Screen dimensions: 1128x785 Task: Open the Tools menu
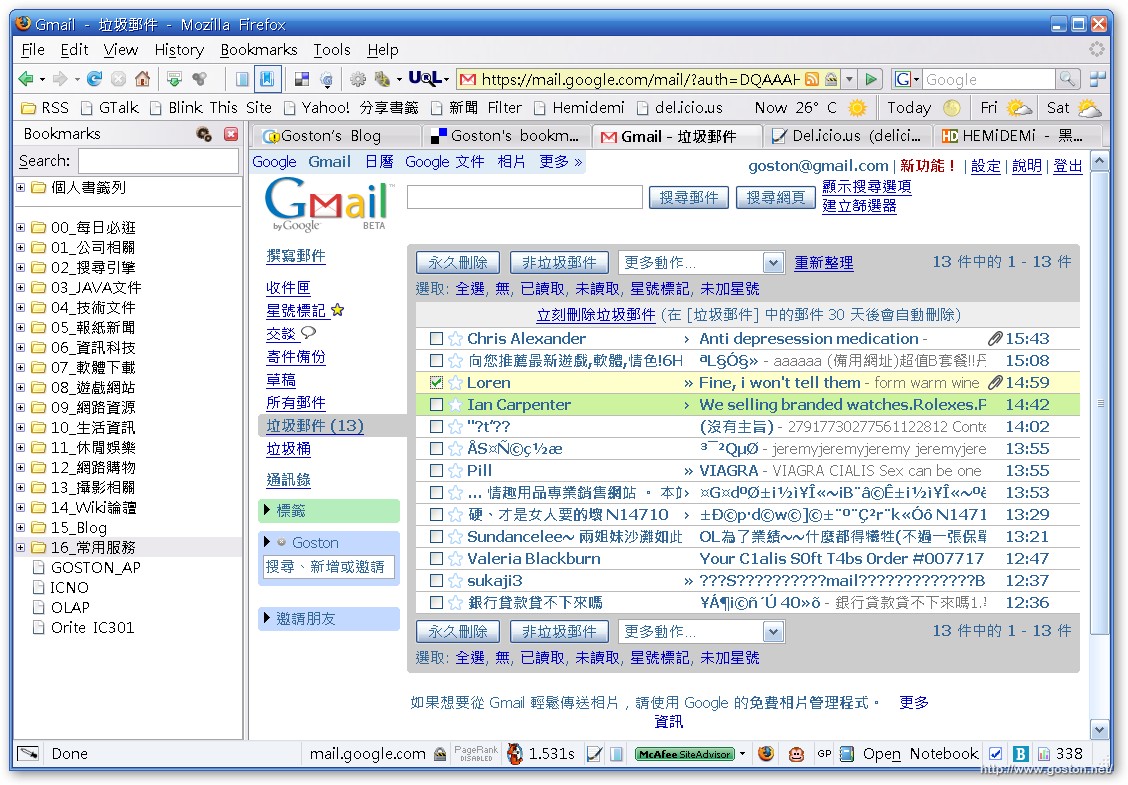pyautogui.click(x=332, y=50)
